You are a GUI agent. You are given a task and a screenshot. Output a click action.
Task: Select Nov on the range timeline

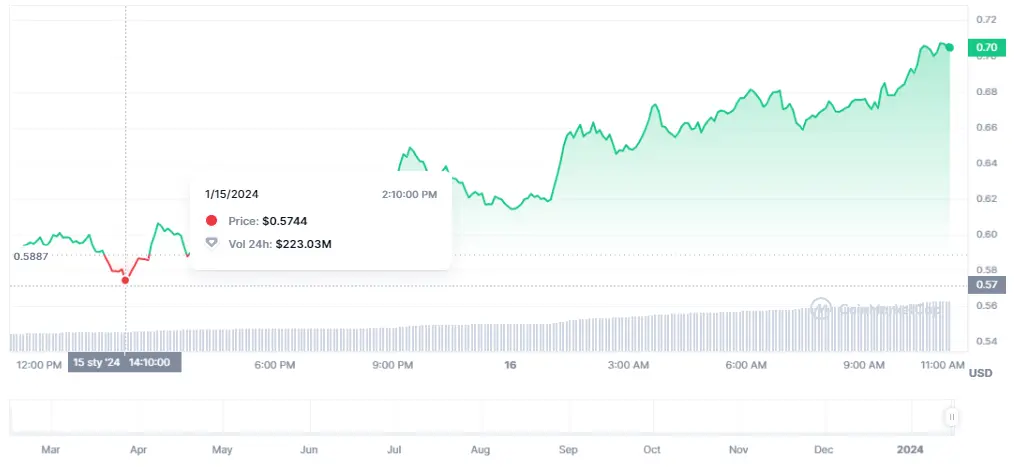(738, 449)
